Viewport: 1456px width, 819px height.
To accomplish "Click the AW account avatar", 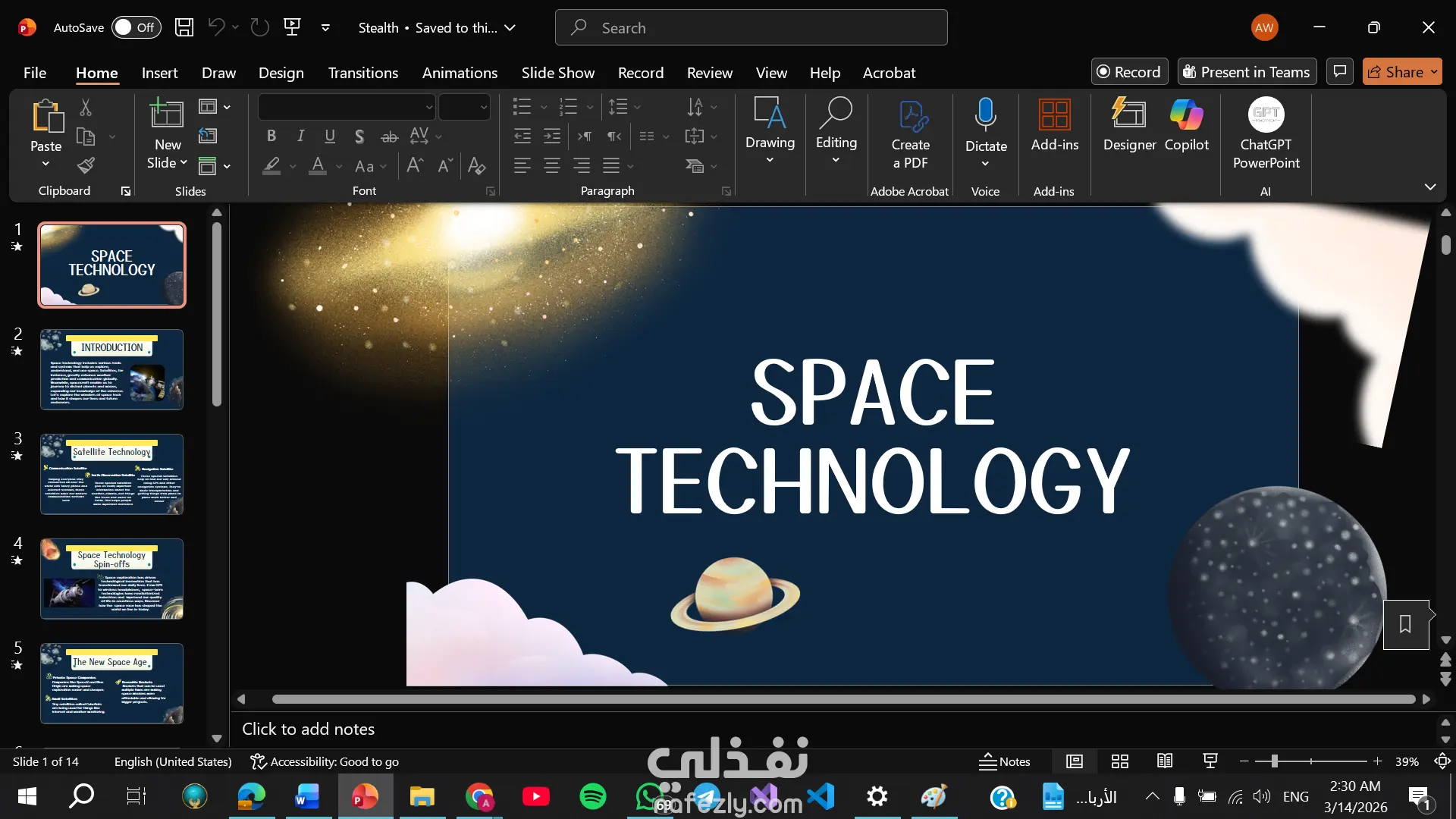I will coord(1264,27).
